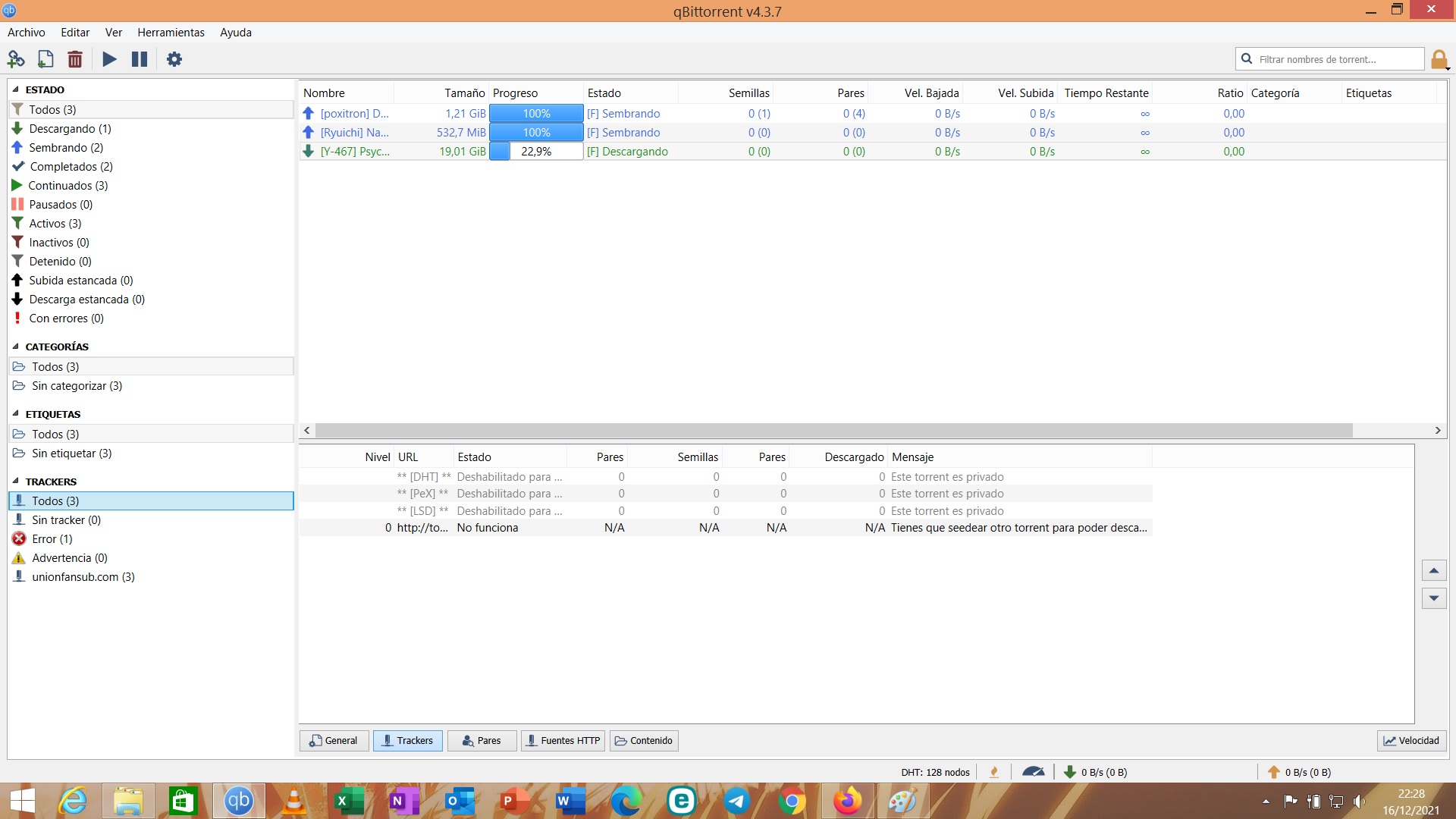This screenshot has height=819, width=1456.
Task: Open VLC from the taskbar
Action: (x=293, y=802)
